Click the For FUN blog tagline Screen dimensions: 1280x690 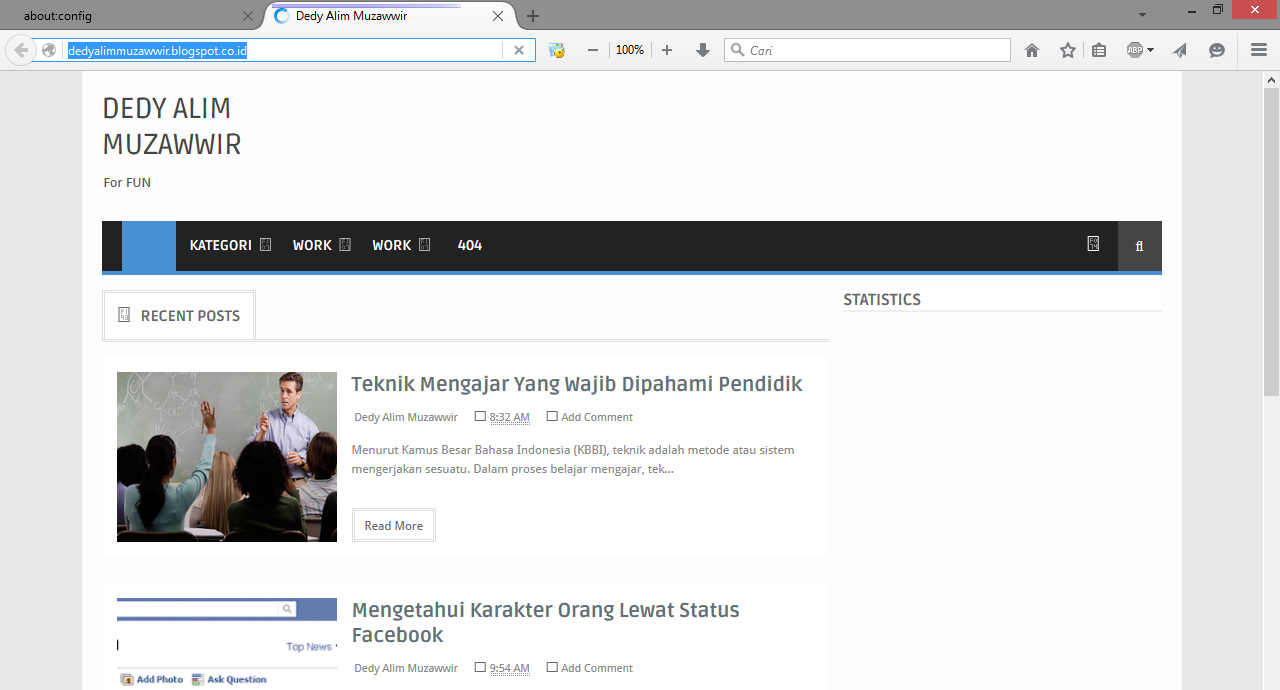click(127, 183)
